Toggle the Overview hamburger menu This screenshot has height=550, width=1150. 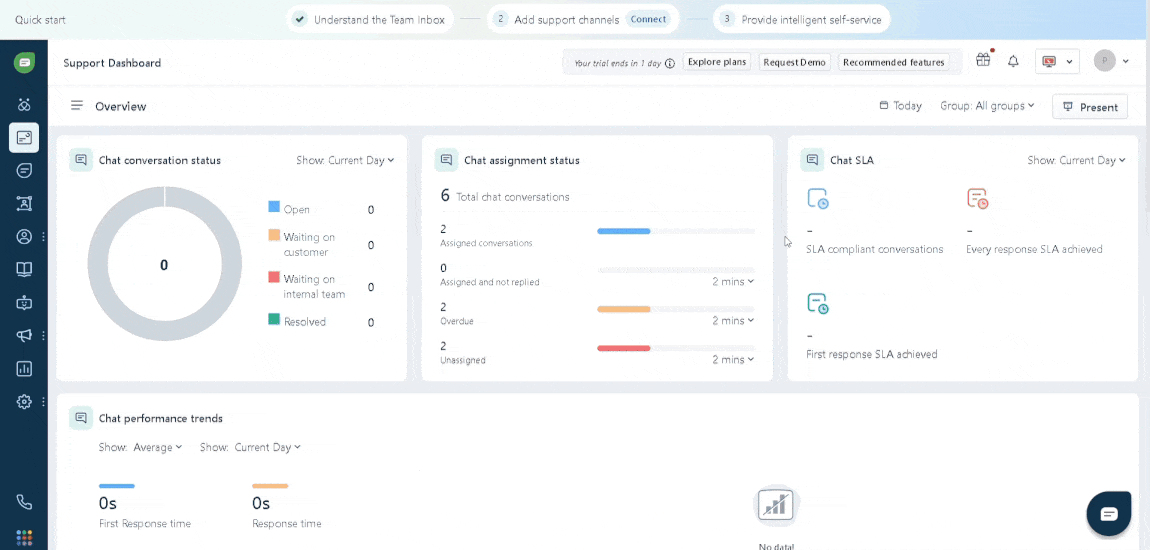77,106
